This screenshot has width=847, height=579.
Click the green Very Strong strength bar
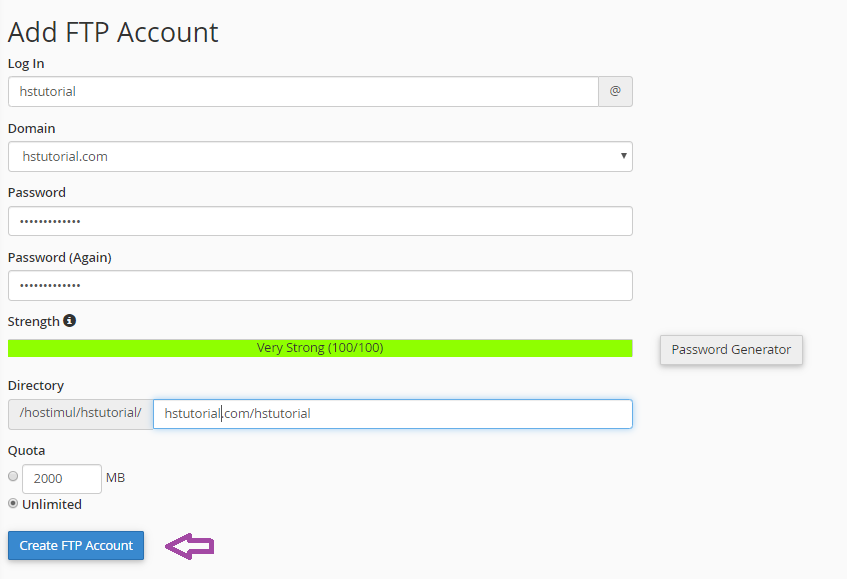pos(320,348)
